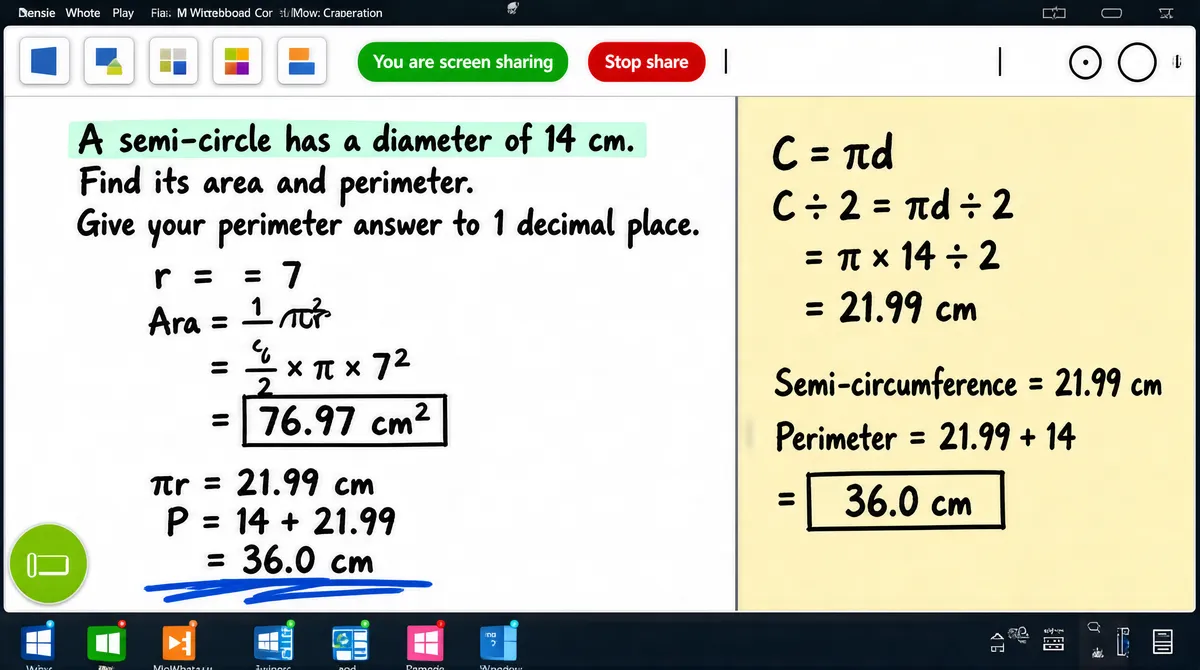The image size is (1200, 670).
Task: Click the line 'Give your perimeter answer to 1 decimal place.'
Action: point(386,225)
